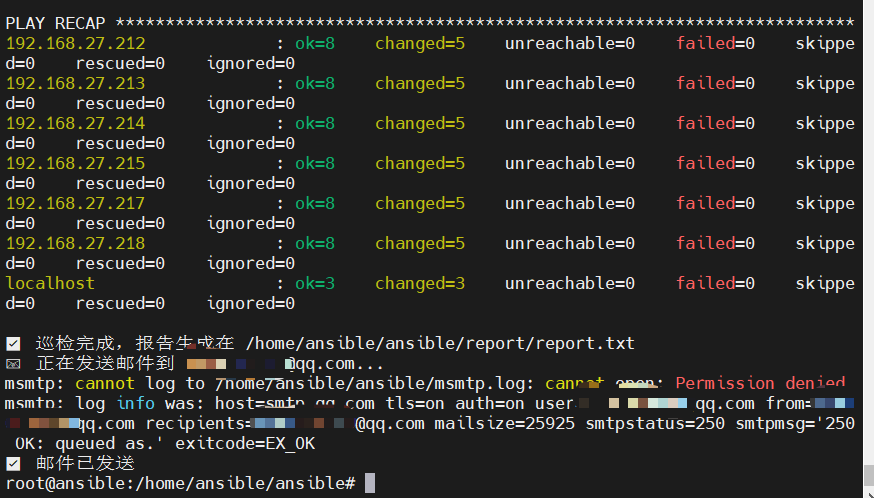This screenshot has height=498, width=874.
Task: Click the blue 'info' word in msmtp log
Action: 135,403
